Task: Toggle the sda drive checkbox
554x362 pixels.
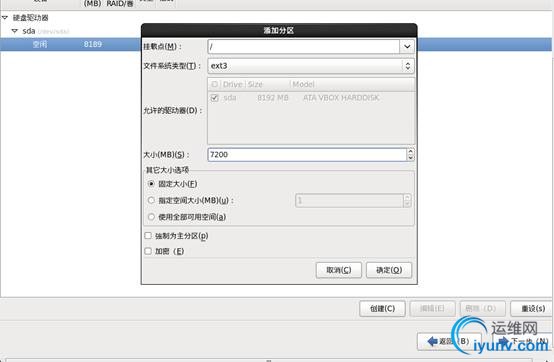Action: (x=214, y=98)
